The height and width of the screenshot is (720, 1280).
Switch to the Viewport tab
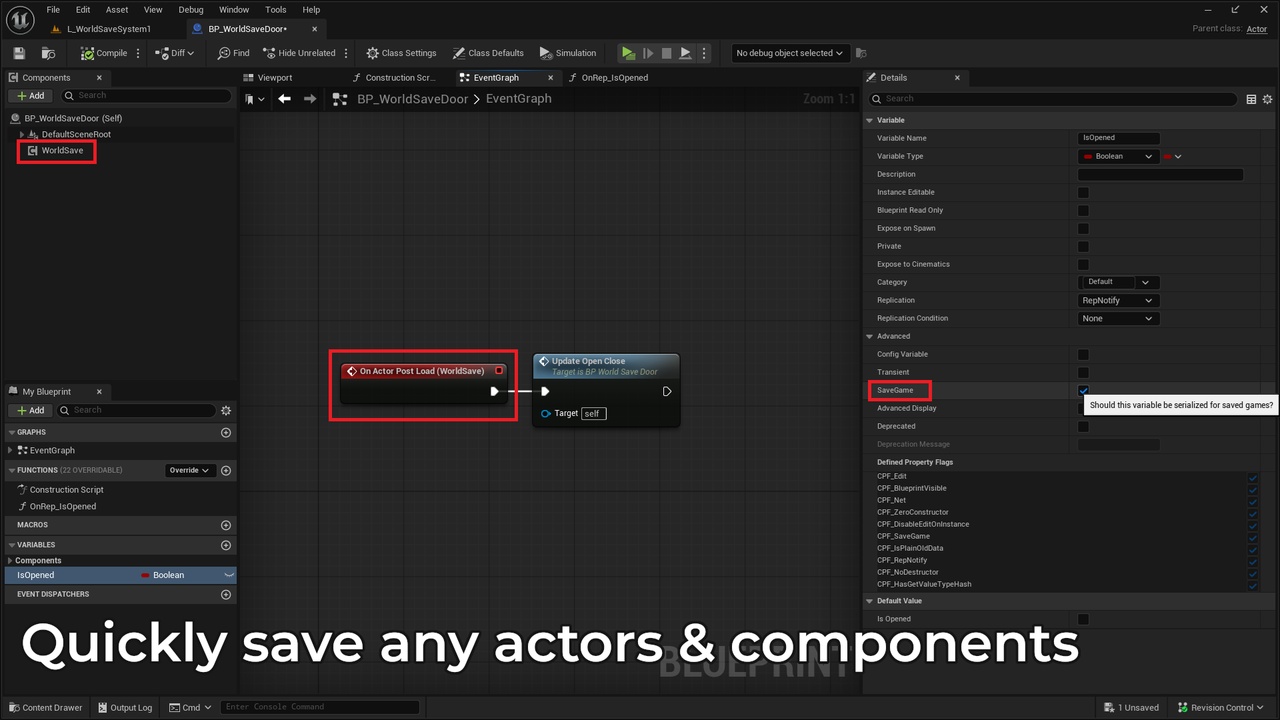point(275,77)
